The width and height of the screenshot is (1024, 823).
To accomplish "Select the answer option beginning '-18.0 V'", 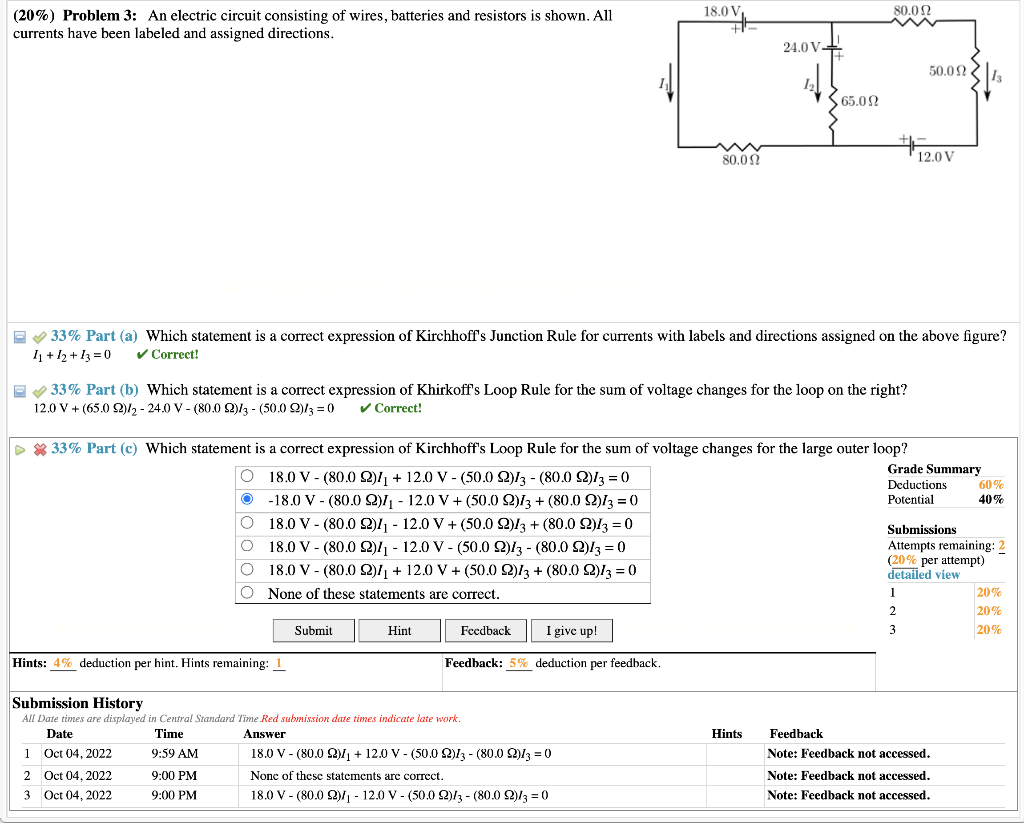I will tap(246, 498).
